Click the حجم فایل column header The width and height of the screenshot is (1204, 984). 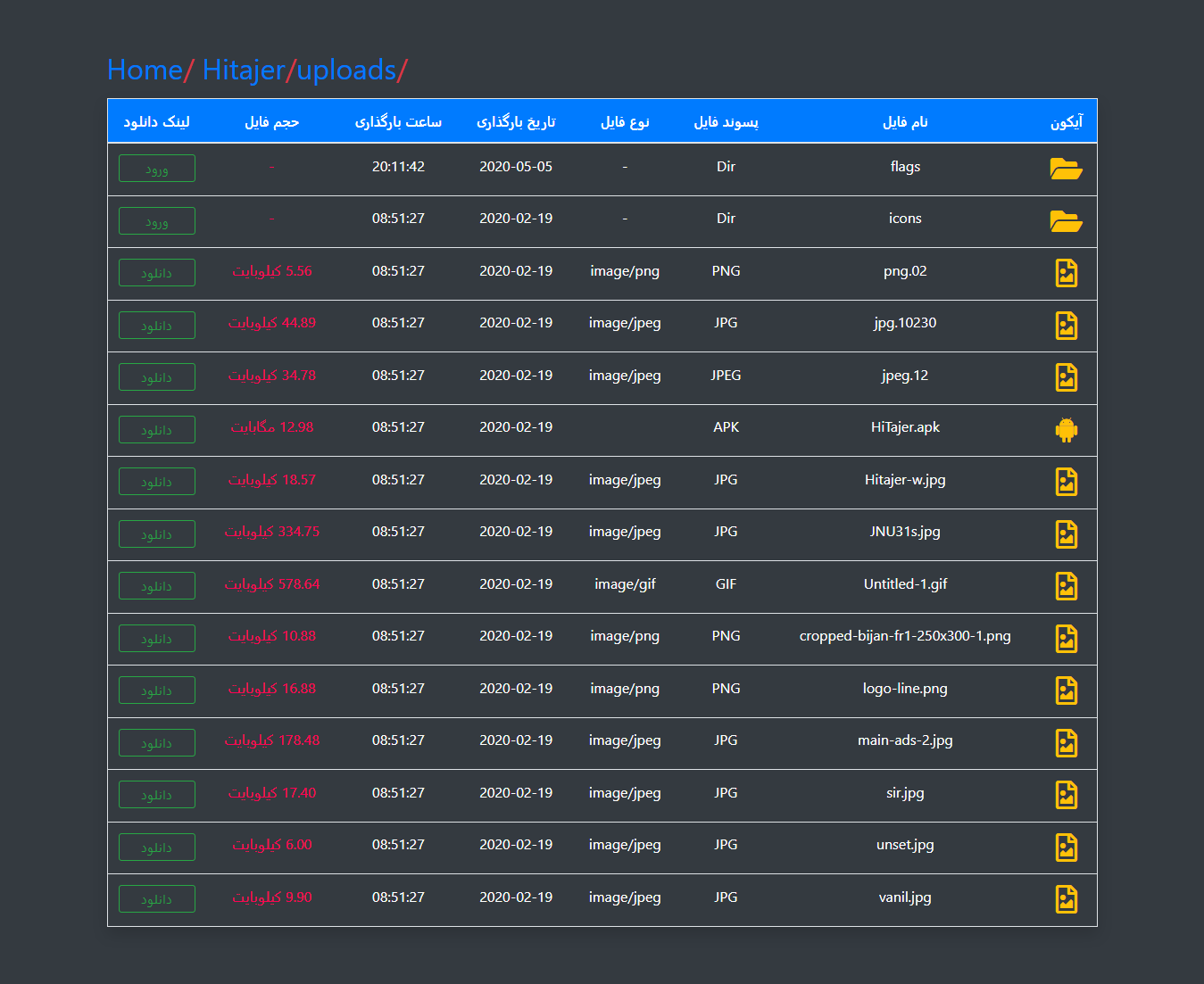coord(272,121)
